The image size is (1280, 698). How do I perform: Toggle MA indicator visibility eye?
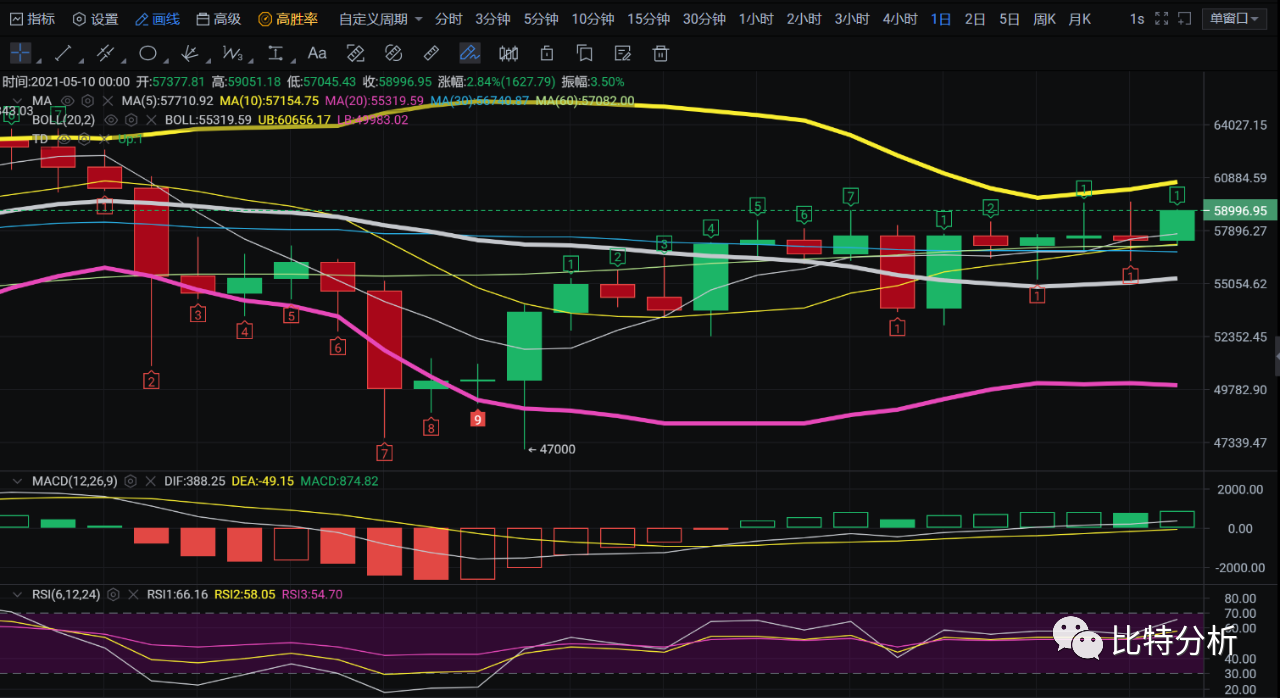67,101
